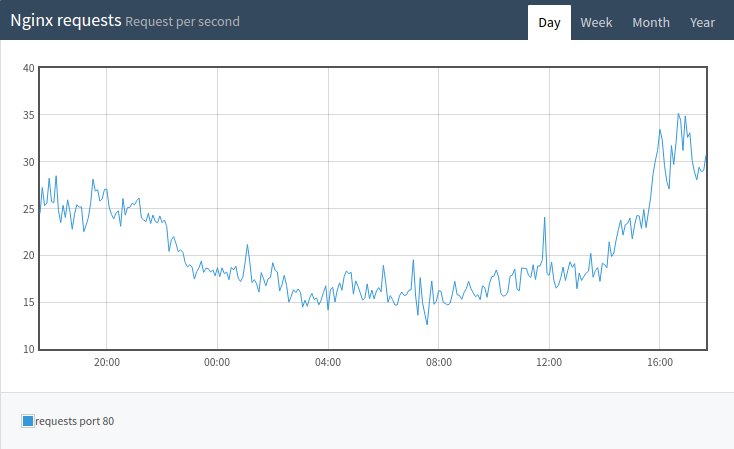
Task: Click the 35 y-axis label
Action: [x=29, y=115]
